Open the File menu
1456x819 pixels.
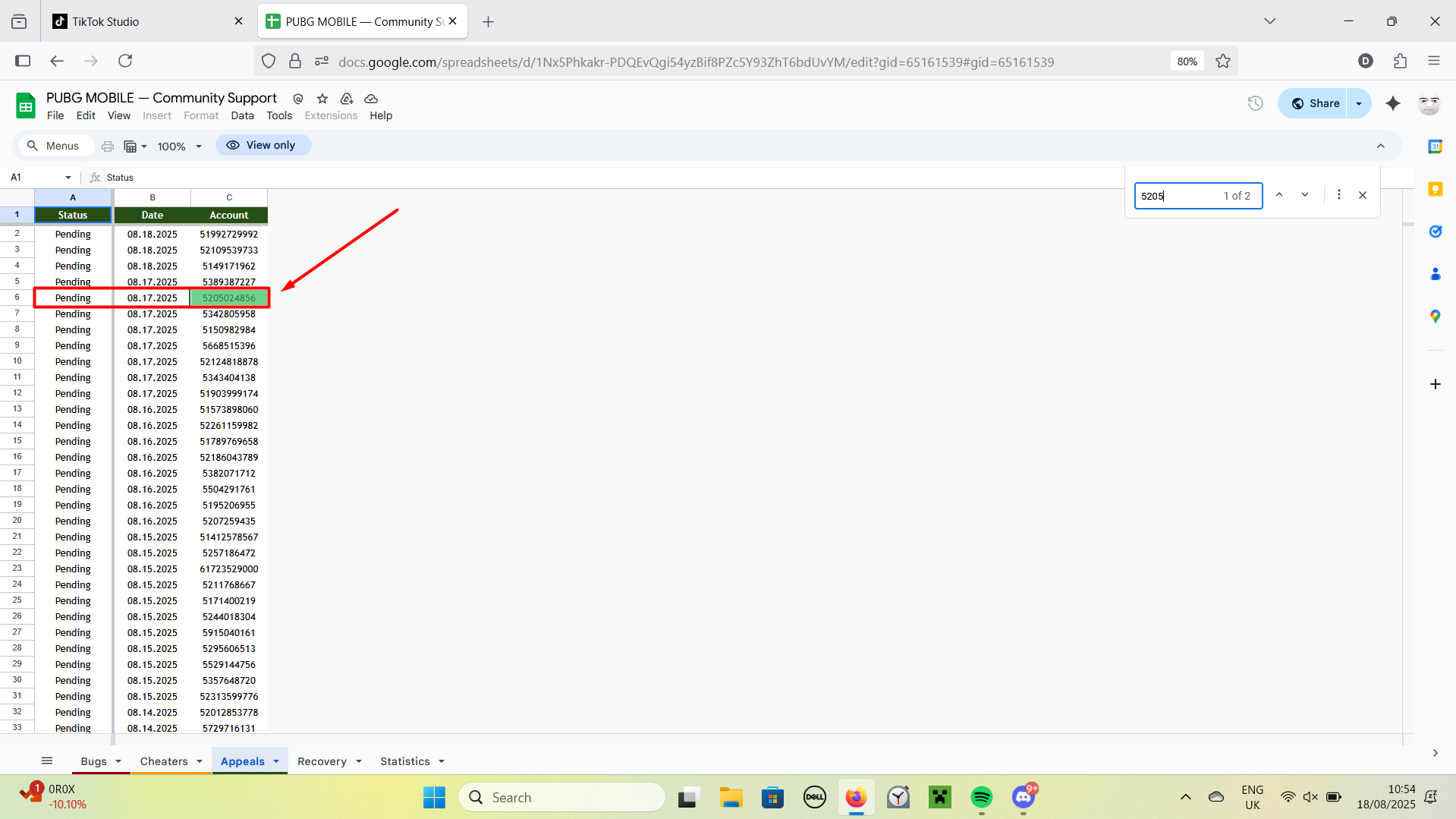55,115
